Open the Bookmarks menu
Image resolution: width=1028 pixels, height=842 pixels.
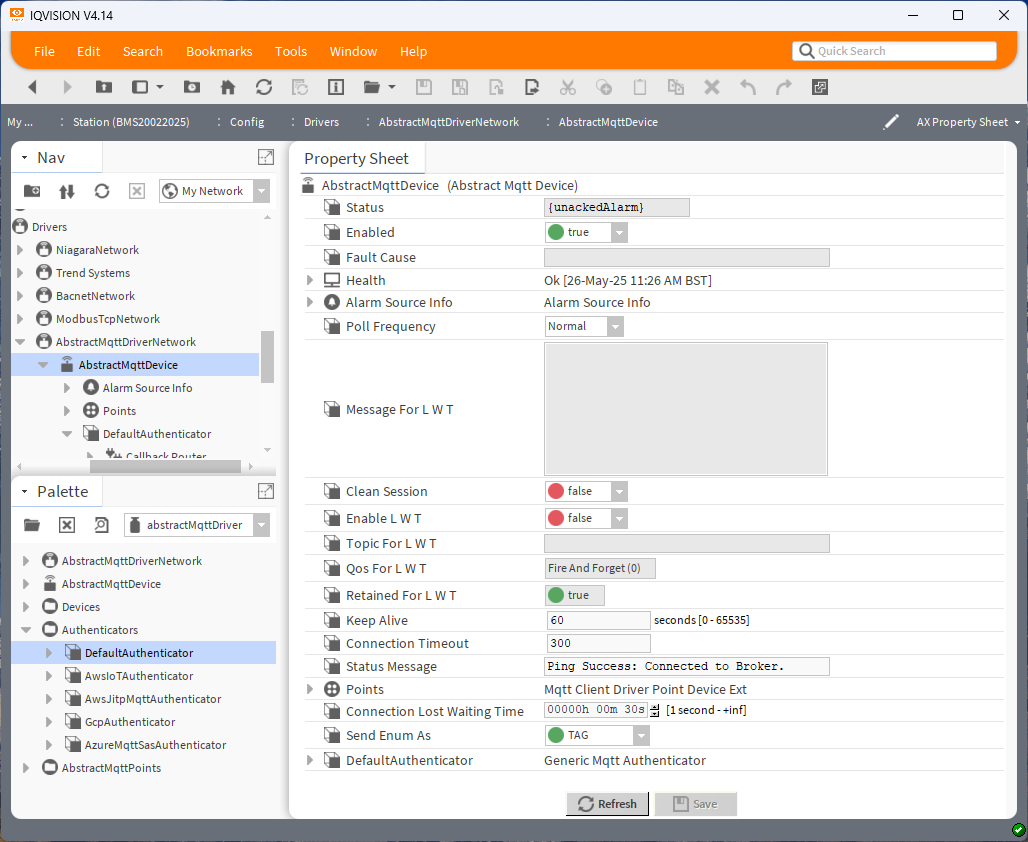[x=219, y=51]
